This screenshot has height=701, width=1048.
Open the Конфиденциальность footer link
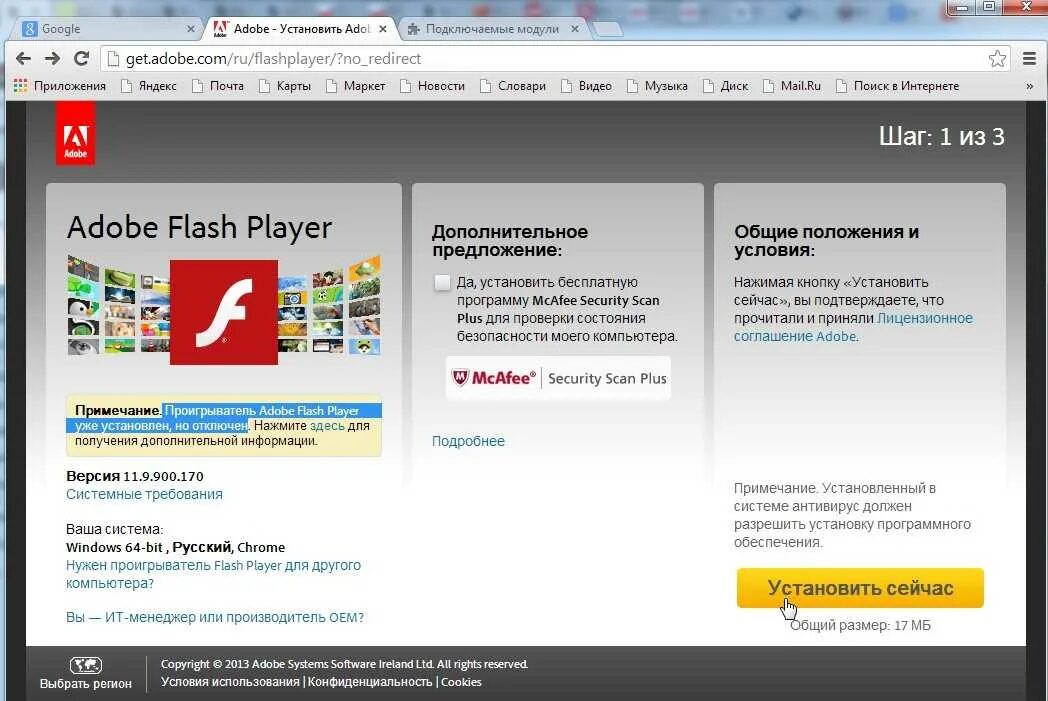point(370,682)
